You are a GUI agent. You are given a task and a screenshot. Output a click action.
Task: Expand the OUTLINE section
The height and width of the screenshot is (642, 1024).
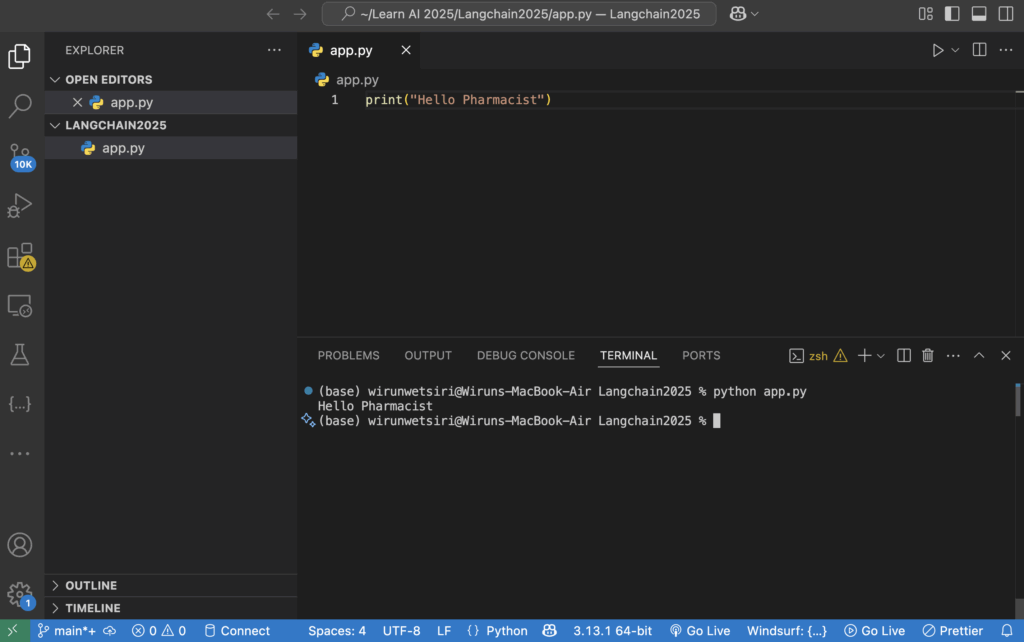pos(92,585)
